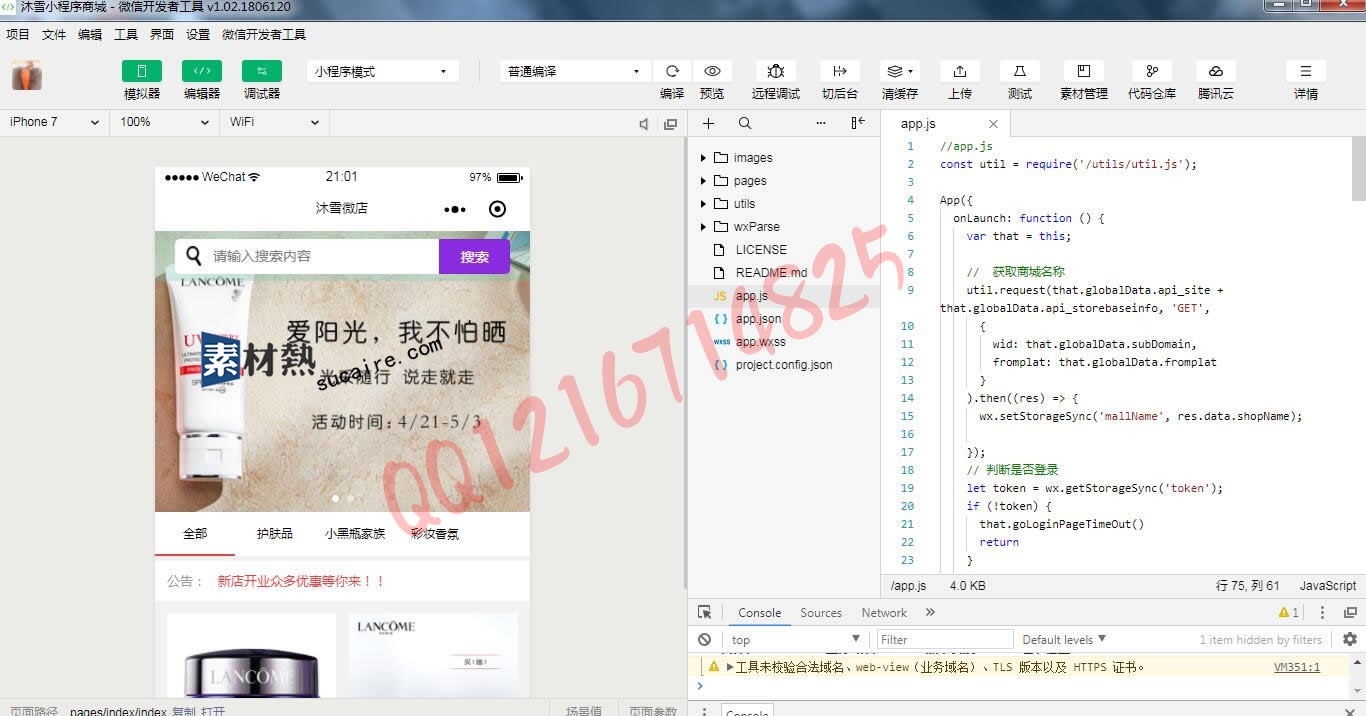
Task: Open the 普通编译 compile mode dropdown
Action: (575, 71)
